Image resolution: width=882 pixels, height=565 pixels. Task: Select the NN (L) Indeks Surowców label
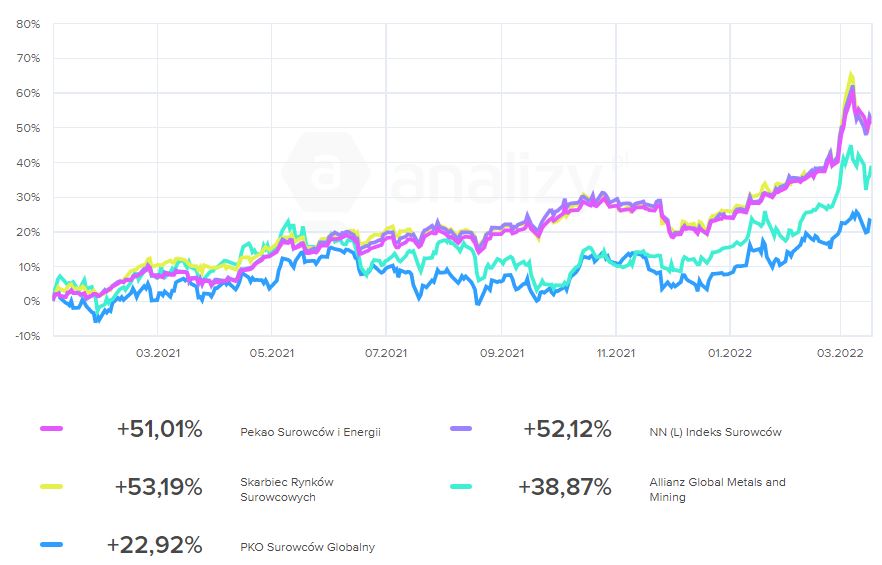[715, 432]
